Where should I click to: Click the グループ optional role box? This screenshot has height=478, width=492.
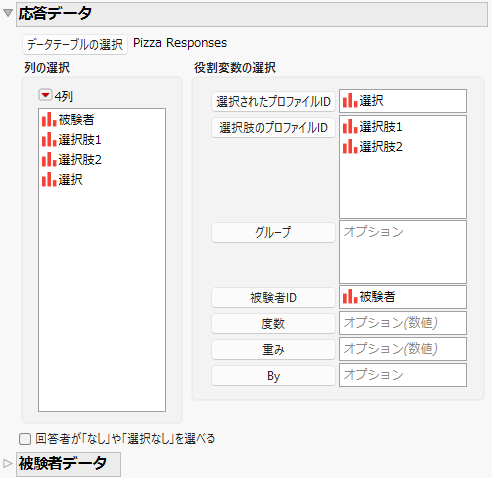pos(403,252)
